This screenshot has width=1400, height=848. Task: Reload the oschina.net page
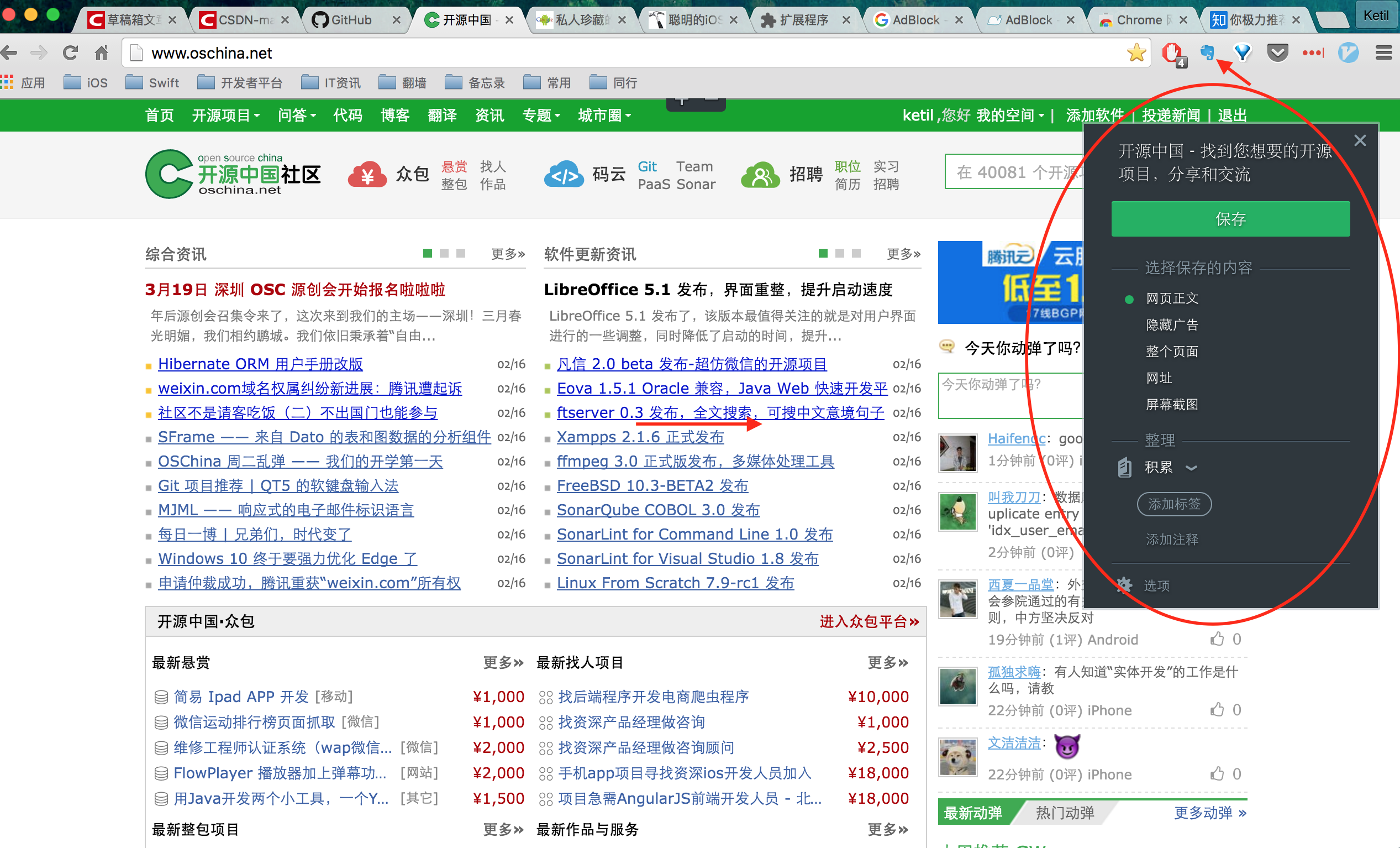[70, 53]
